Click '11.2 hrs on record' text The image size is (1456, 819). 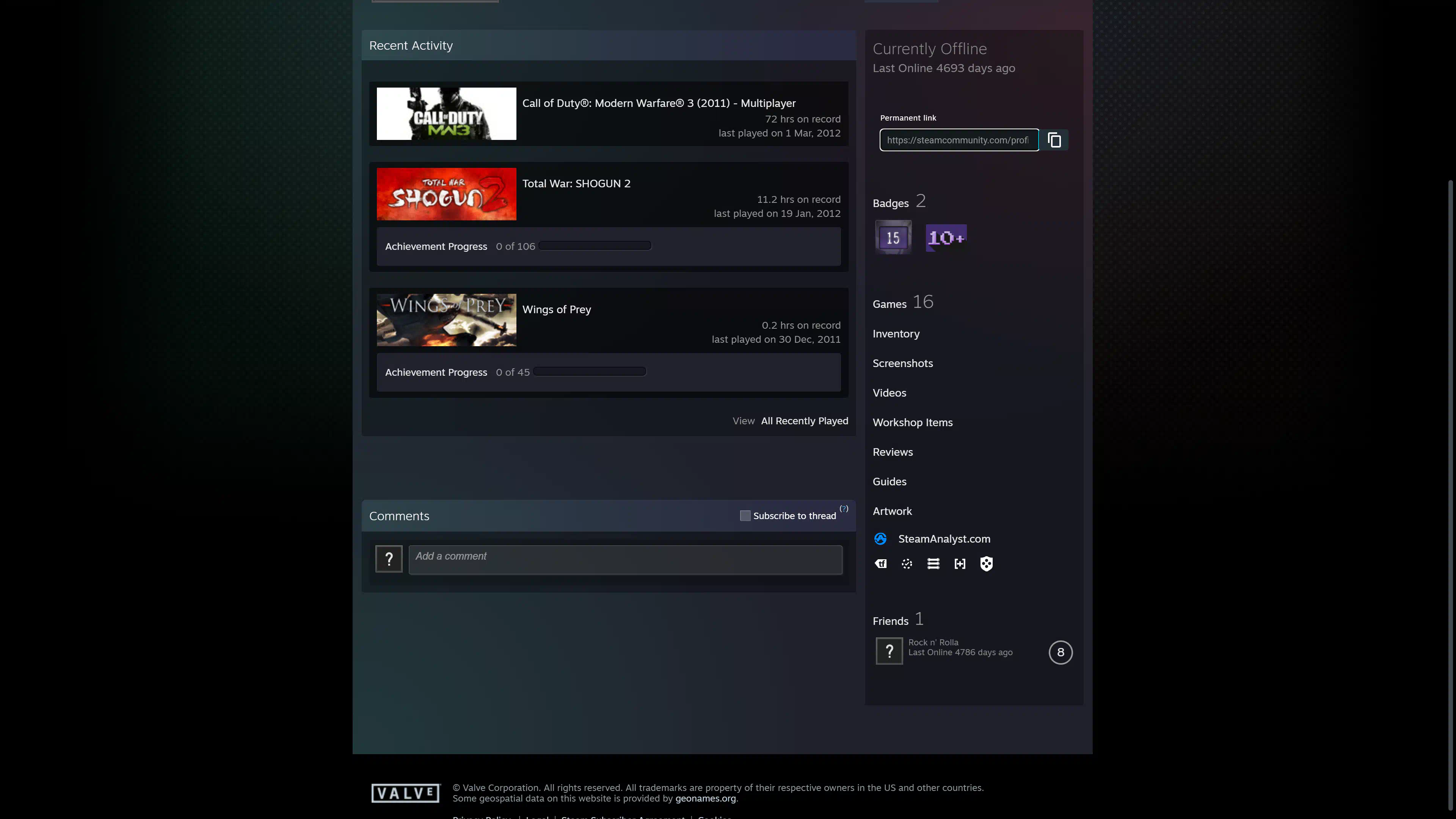[x=799, y=199]
